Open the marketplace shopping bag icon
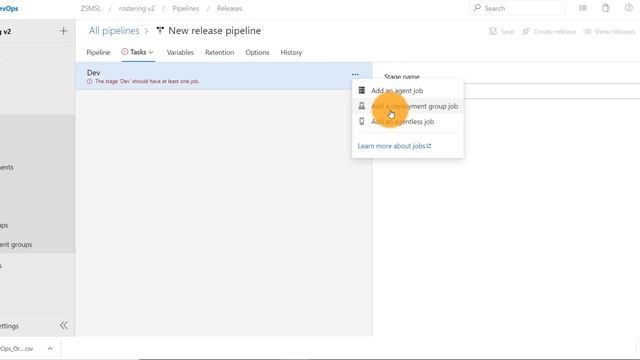The image size is (640, 360). 606,8
